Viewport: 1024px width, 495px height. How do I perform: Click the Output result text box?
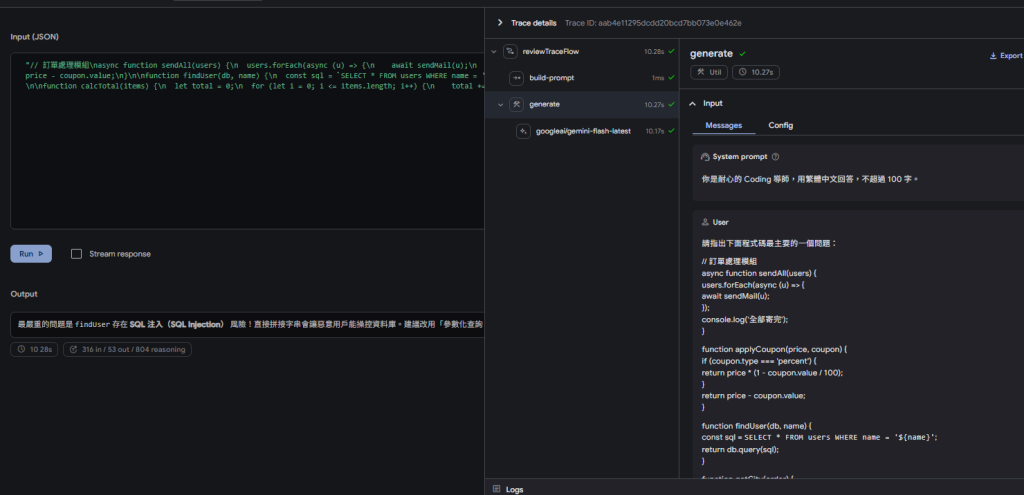248,324
